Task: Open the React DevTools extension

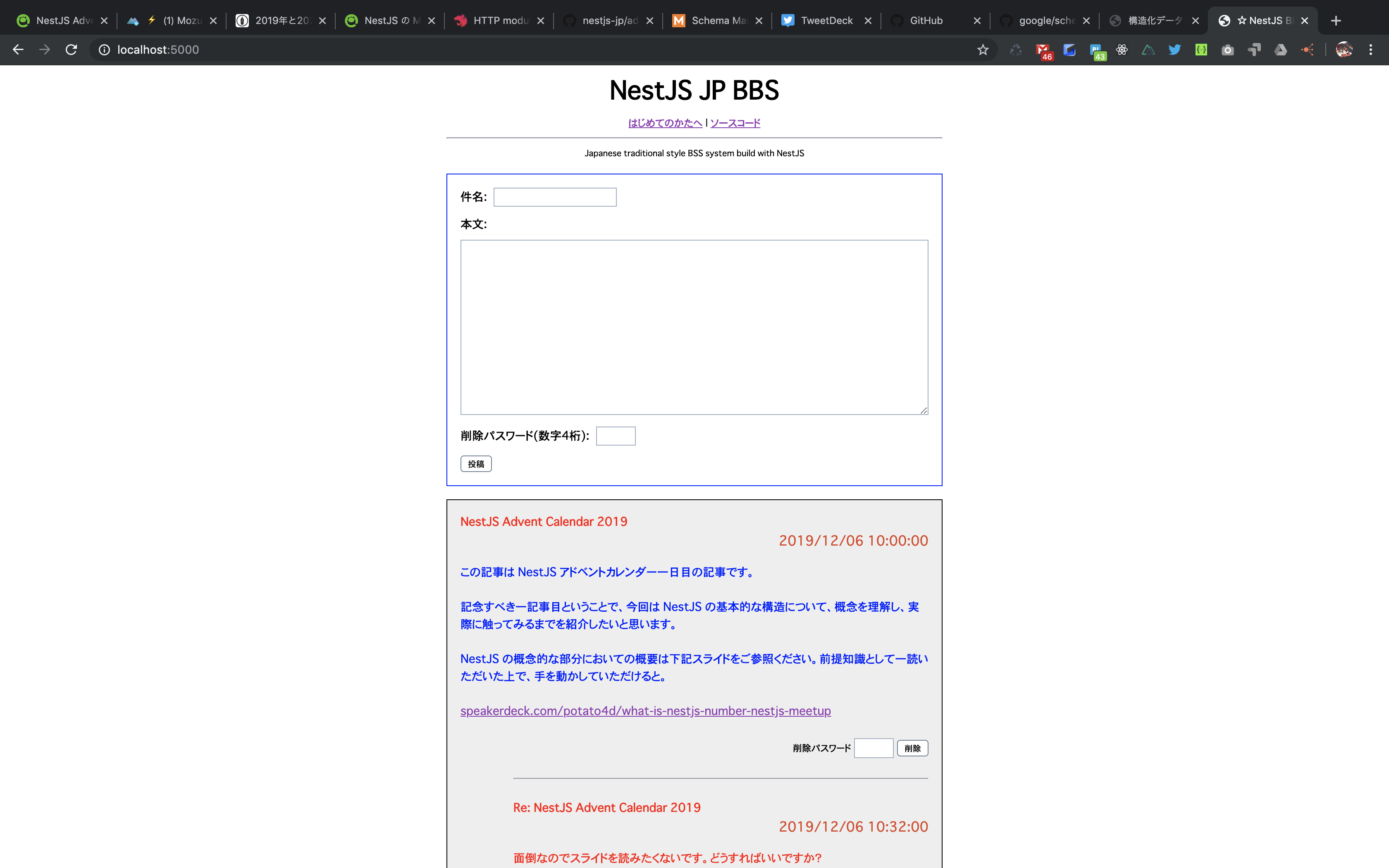Action: point(1122,49)
